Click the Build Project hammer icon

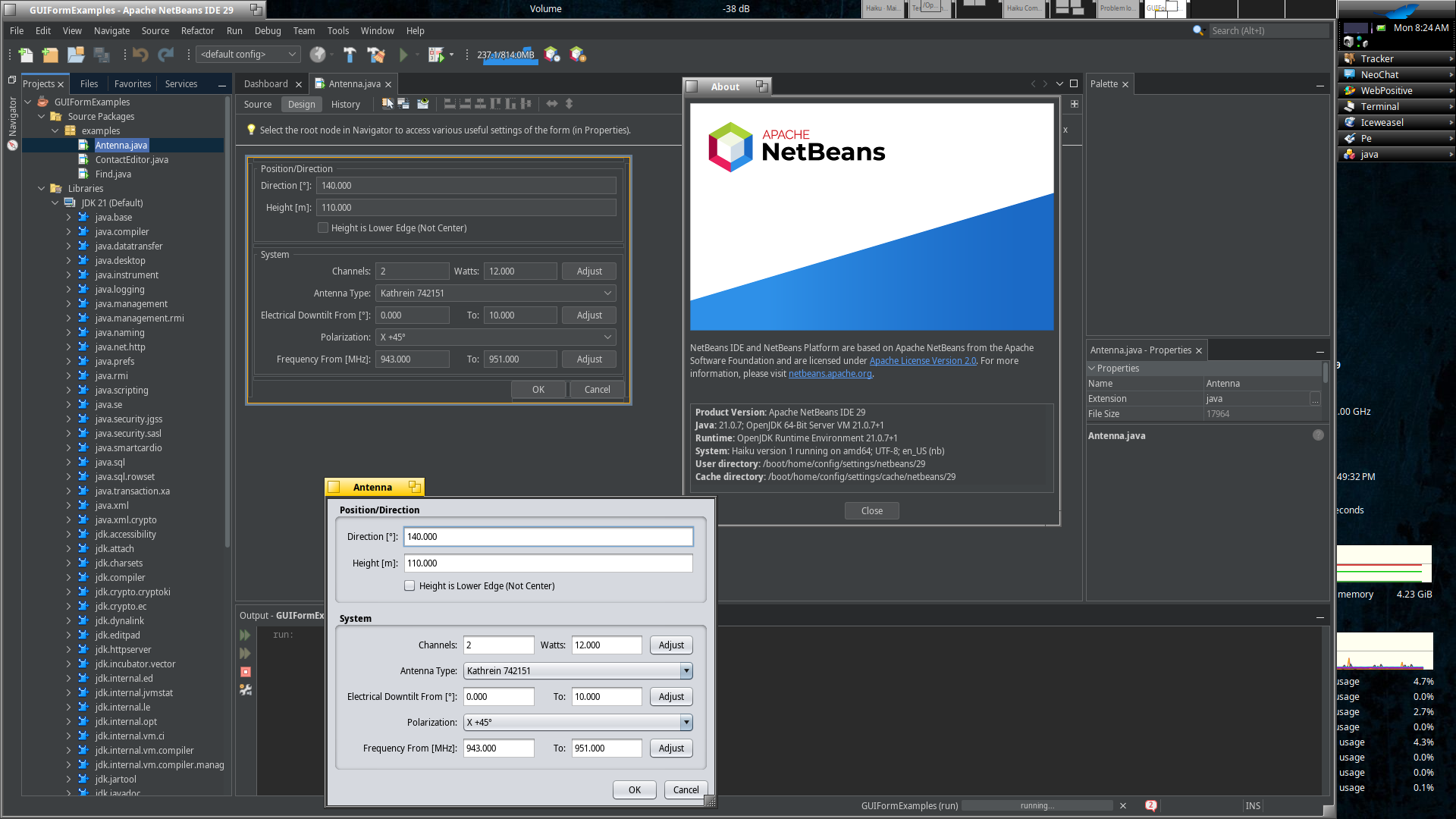pyautogui.click(x=350, y=55)
